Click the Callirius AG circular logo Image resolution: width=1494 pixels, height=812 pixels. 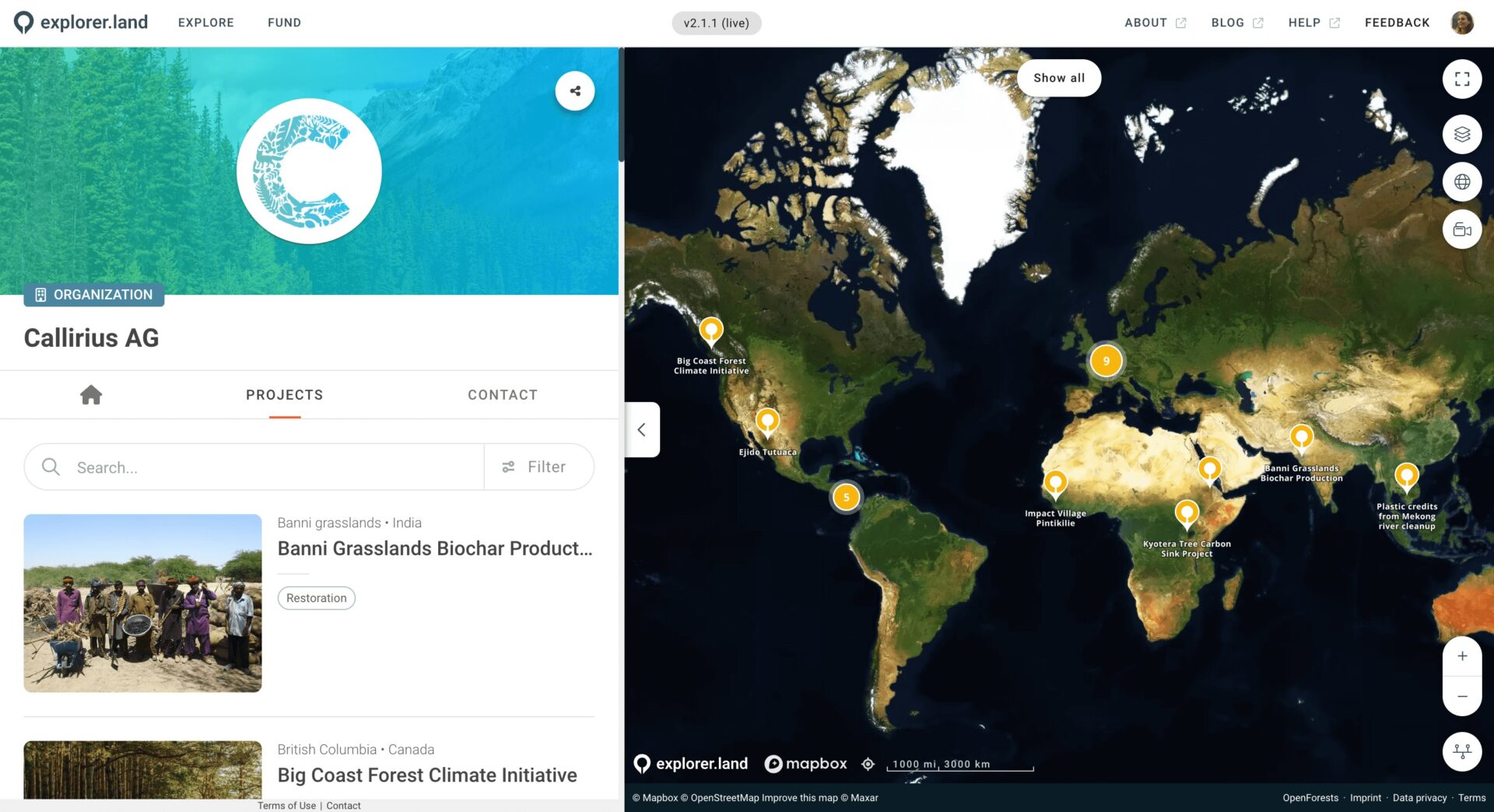pos(309,171)
